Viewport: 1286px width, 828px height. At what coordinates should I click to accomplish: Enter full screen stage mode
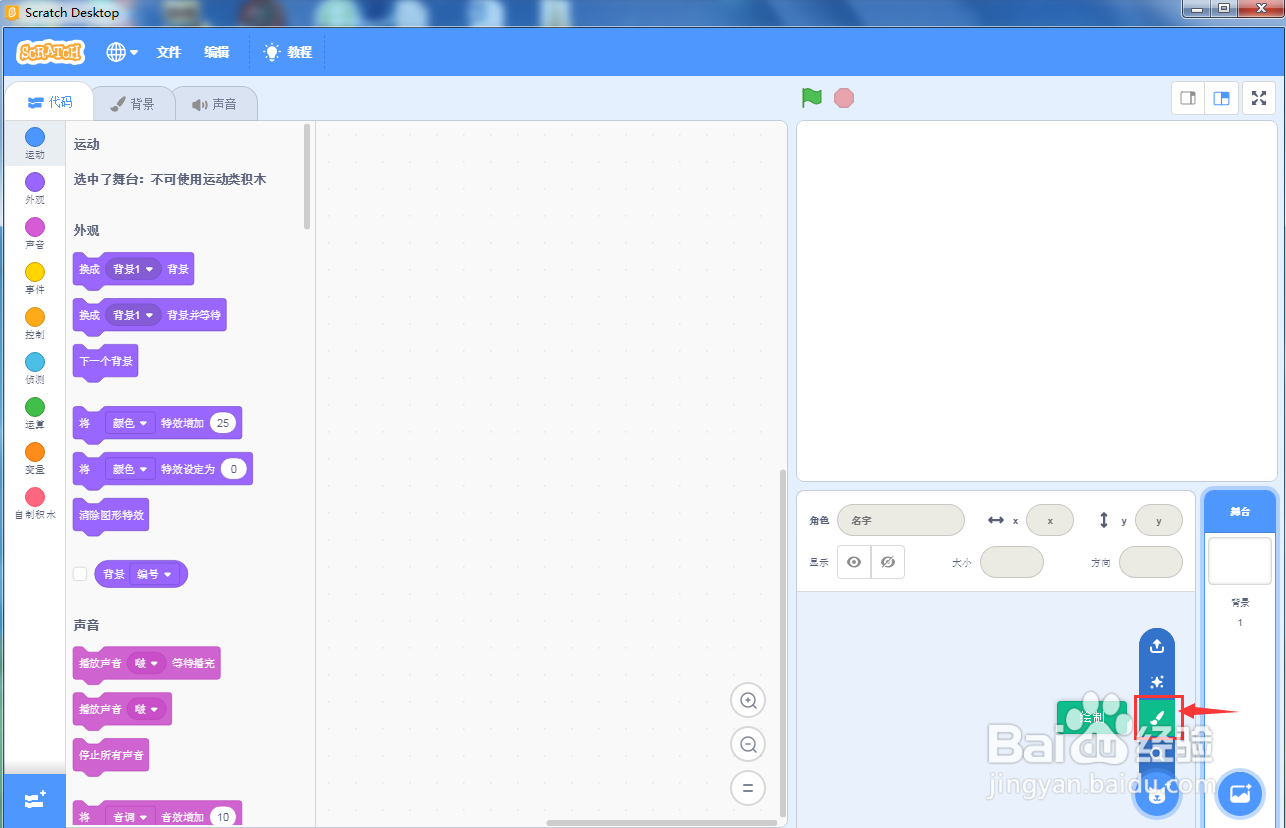pyautogui.click(x=1259, y=98)
